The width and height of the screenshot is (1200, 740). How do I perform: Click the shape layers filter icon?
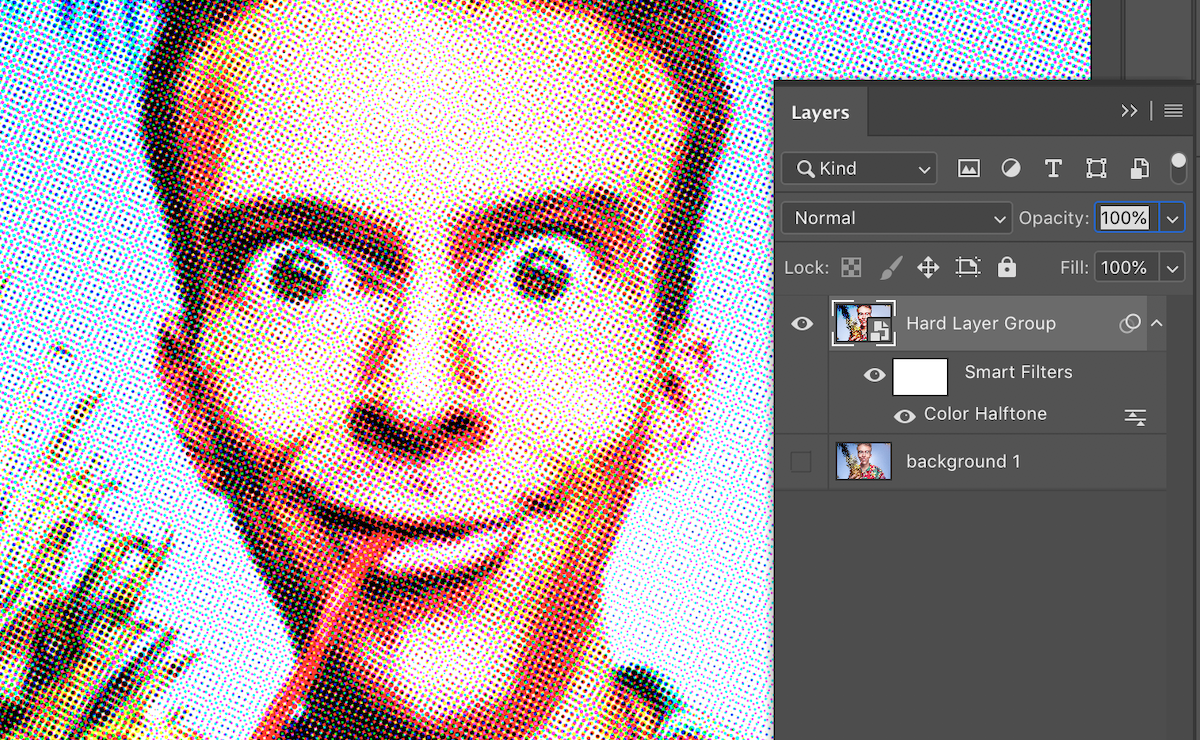click(x=1096, y=168)
